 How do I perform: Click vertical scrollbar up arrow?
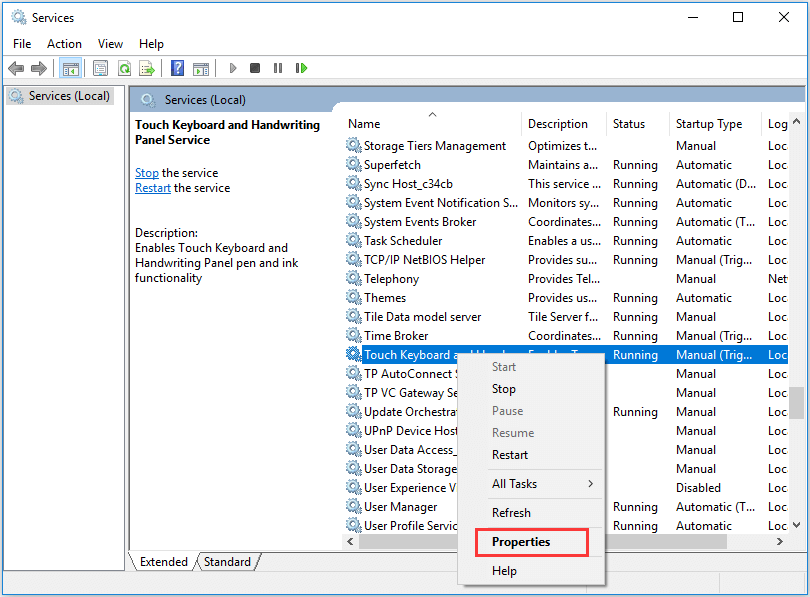click(797, 121)
